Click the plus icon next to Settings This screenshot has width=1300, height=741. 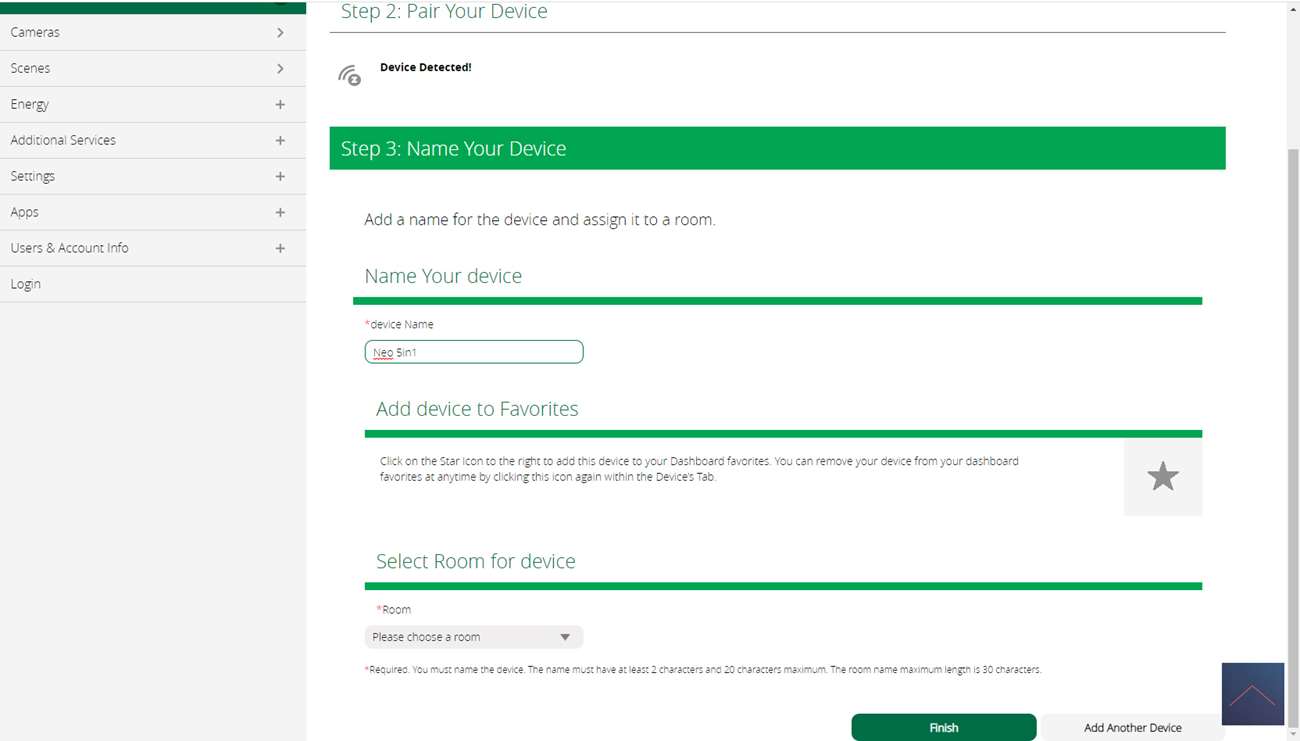tap(280, 177)
